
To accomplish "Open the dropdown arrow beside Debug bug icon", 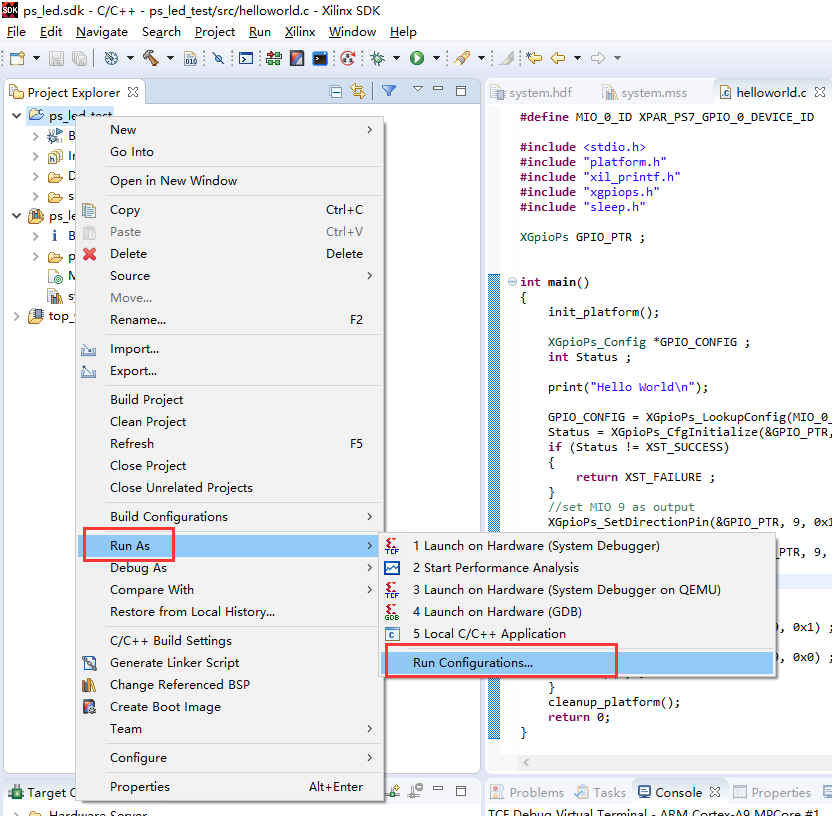I will (396, 58).
